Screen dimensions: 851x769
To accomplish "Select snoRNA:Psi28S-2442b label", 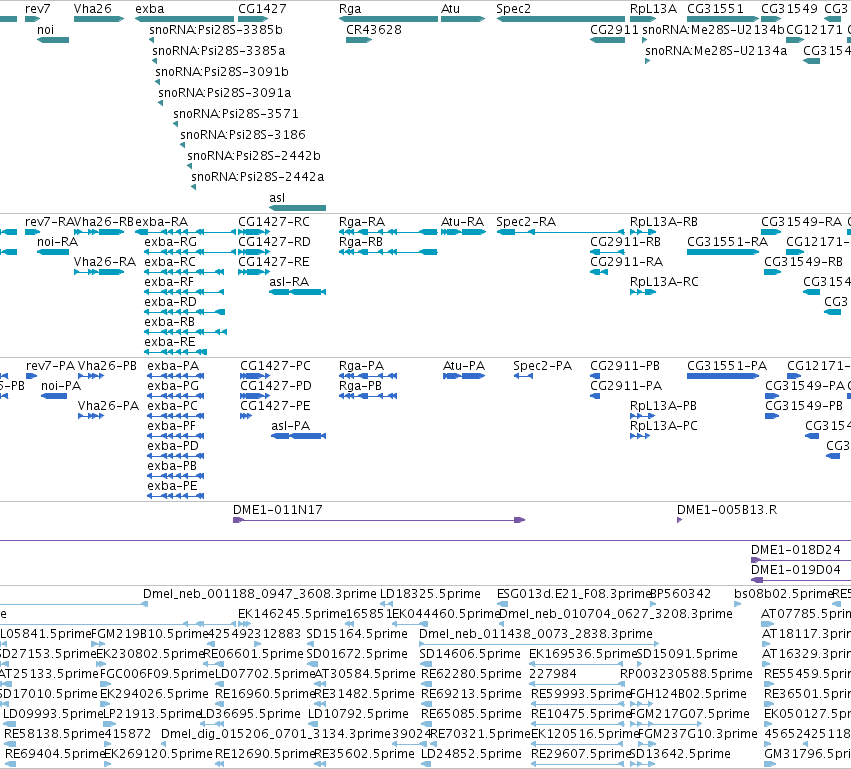I will (x=254, y=156).
